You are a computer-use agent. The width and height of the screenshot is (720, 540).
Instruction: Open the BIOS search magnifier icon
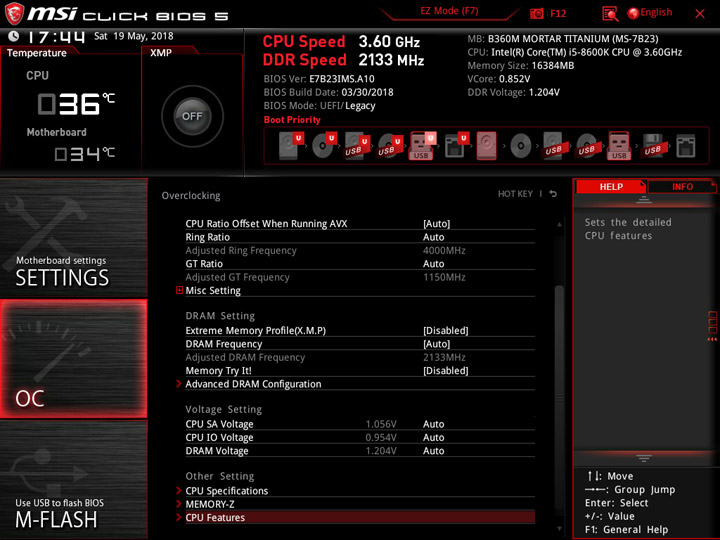point(610,14)
